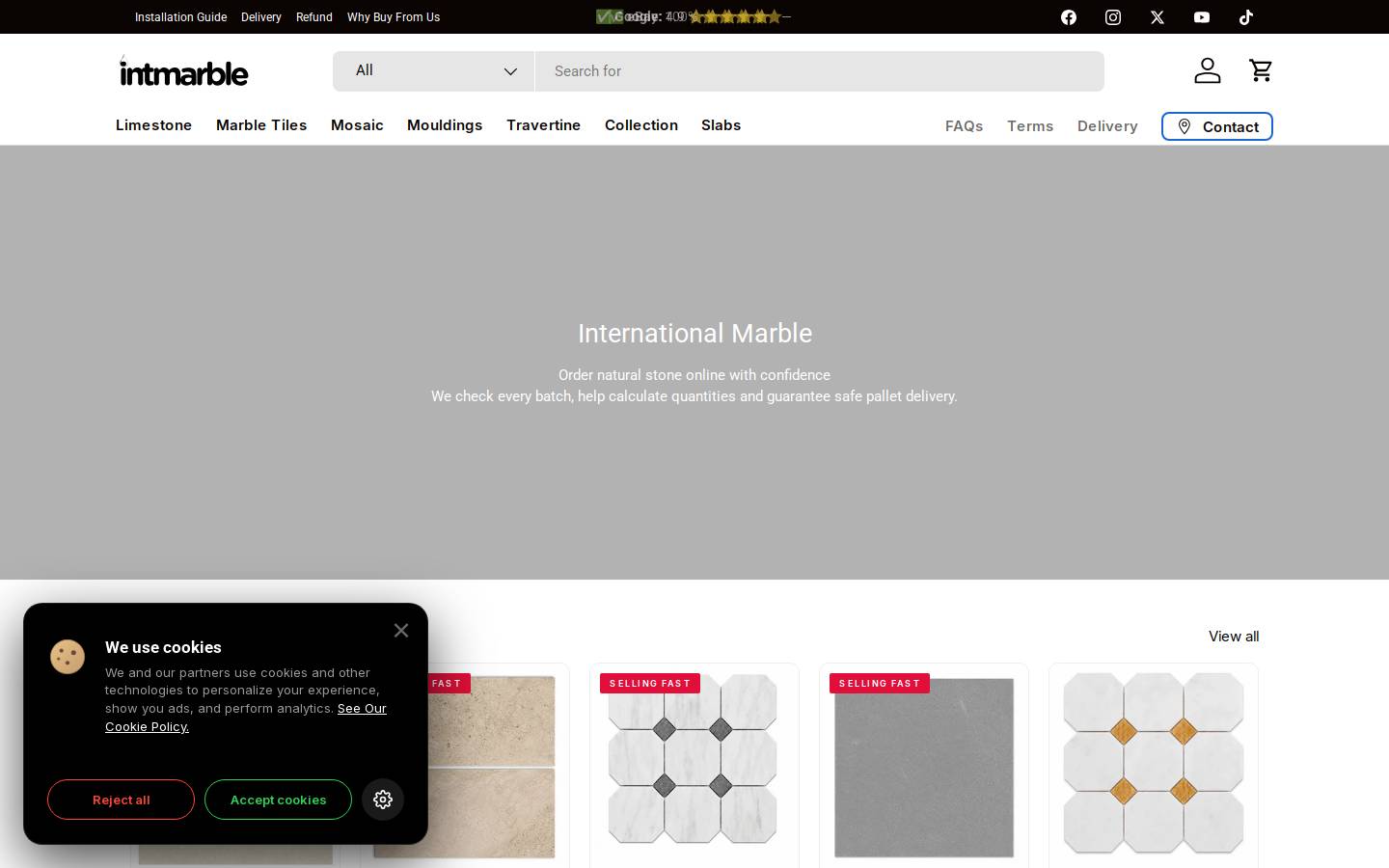Open the Mouldings menu
Screen dimensions: 1389x868
pyautogui.click(x=445, y=125)
